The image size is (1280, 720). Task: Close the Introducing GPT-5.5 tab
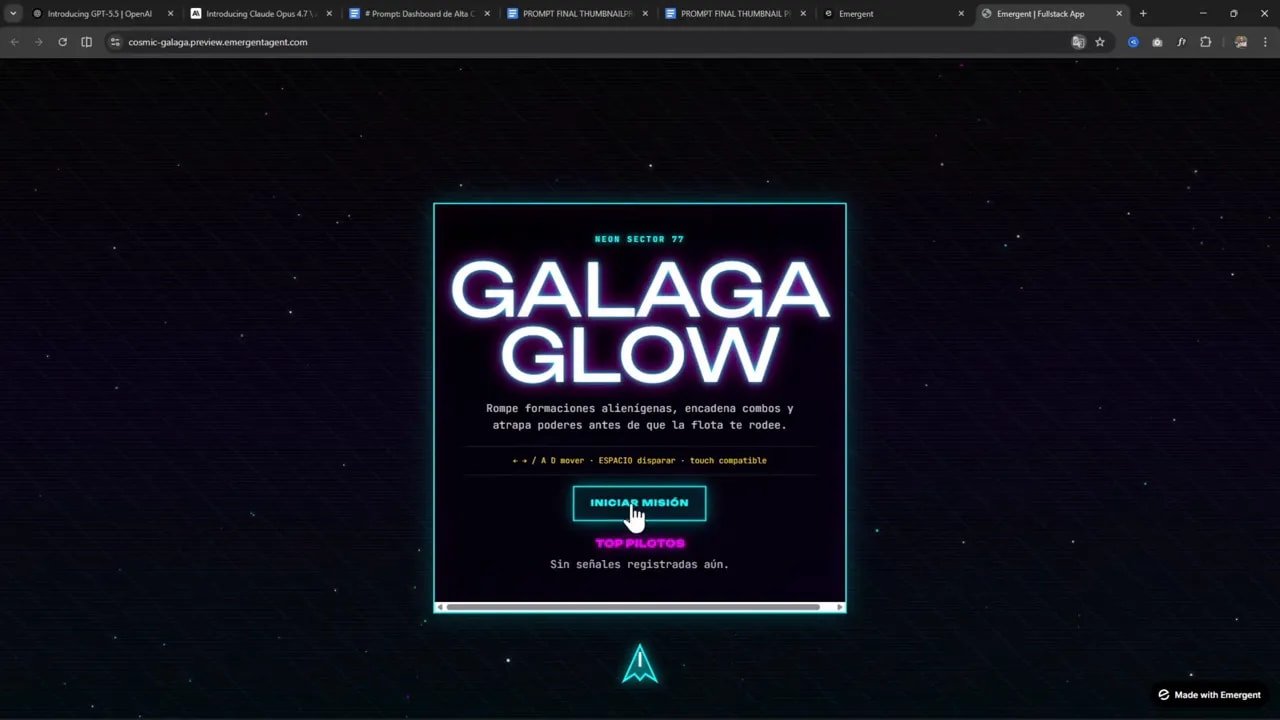[x=170, y=14]
